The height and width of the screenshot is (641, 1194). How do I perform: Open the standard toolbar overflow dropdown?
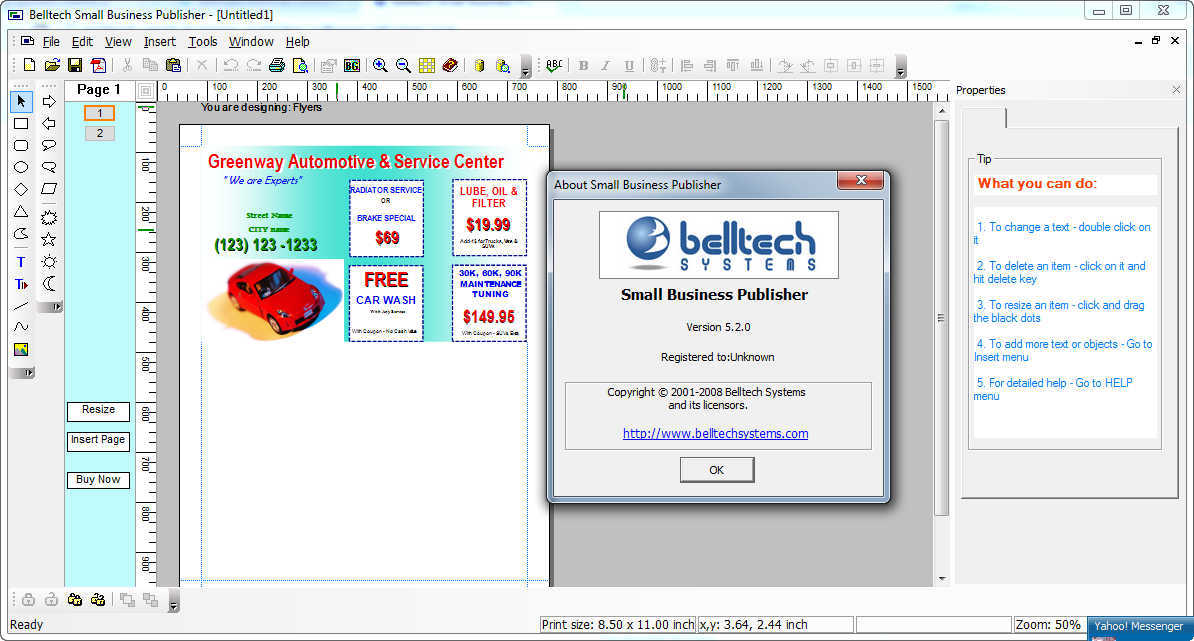tap(525, 72)
